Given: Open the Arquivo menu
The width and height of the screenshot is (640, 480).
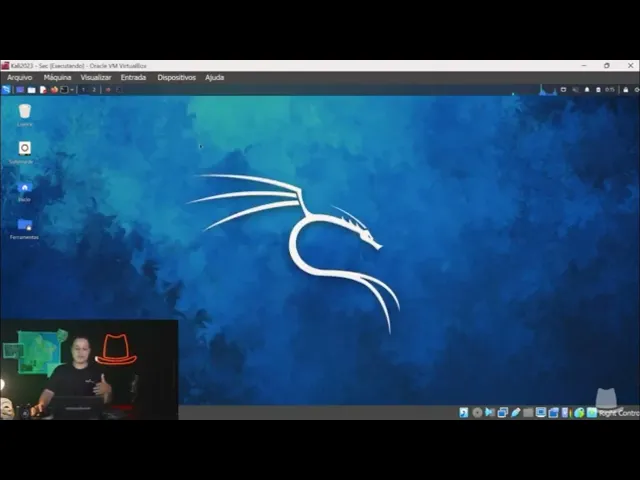Looking at the screenshot, I should (x=20, y=77).
